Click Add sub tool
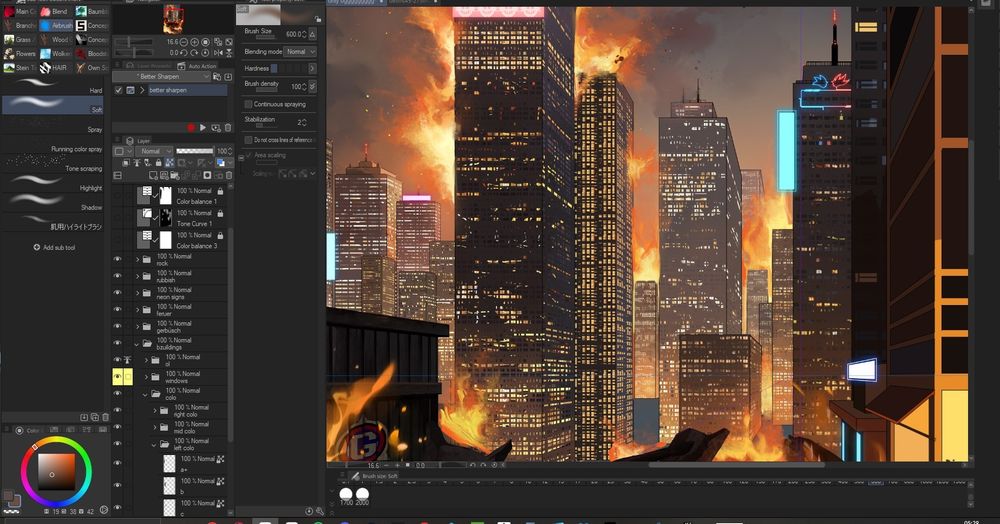The height and width of the screenshot is (524, 1000). [54, 247]
